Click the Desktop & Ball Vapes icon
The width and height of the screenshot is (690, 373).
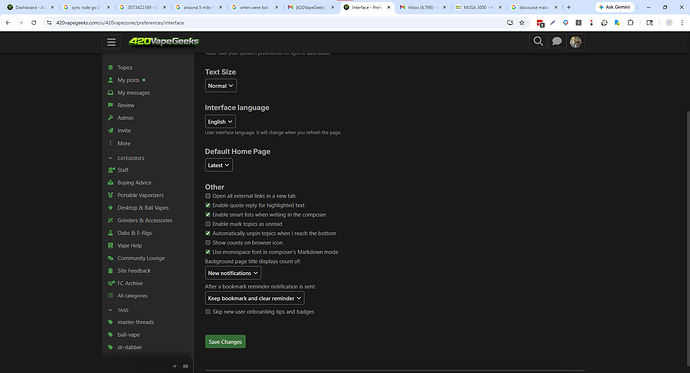[110, 208]
